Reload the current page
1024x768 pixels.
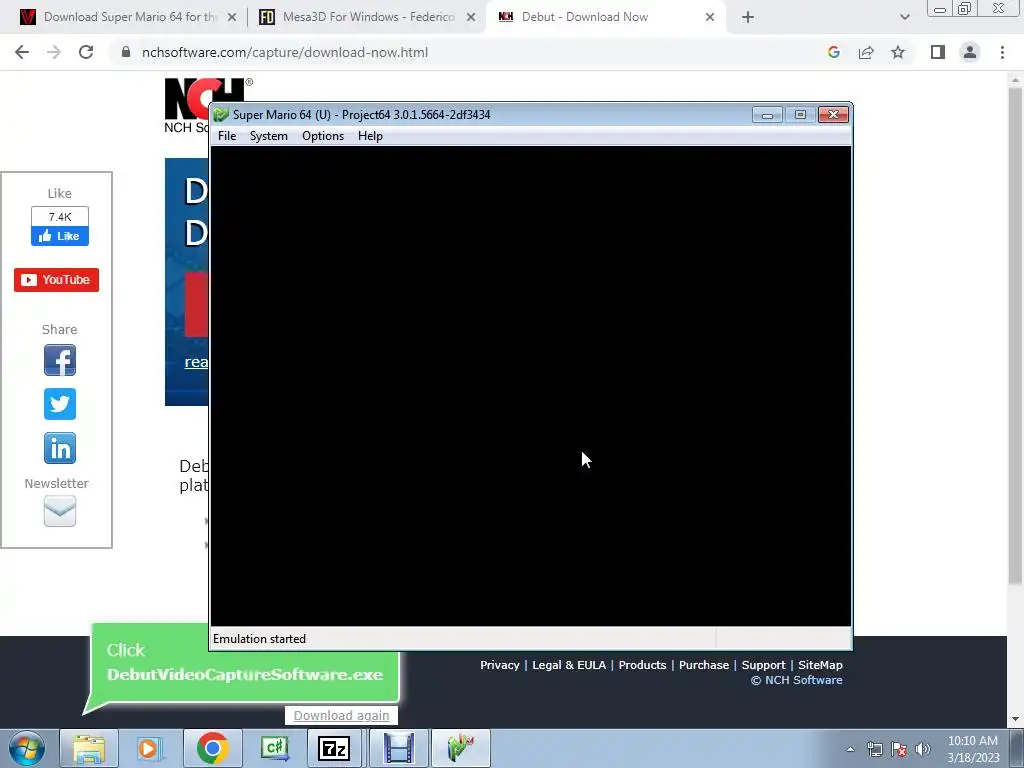coord(86,52)
